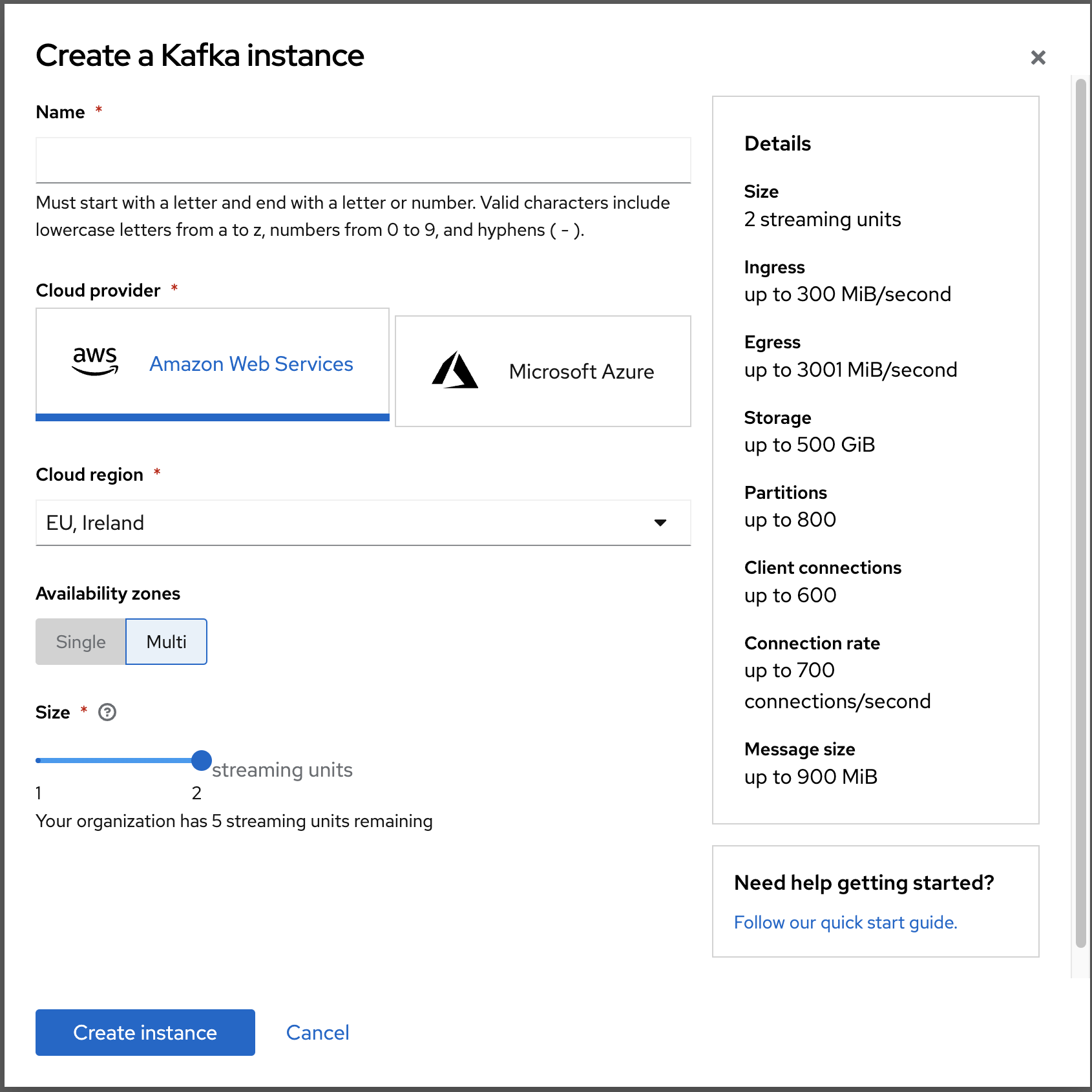Click the streaming units label beside slider
The height and width of the screenshot is (1092, 1092).
(x=282, y=770)
